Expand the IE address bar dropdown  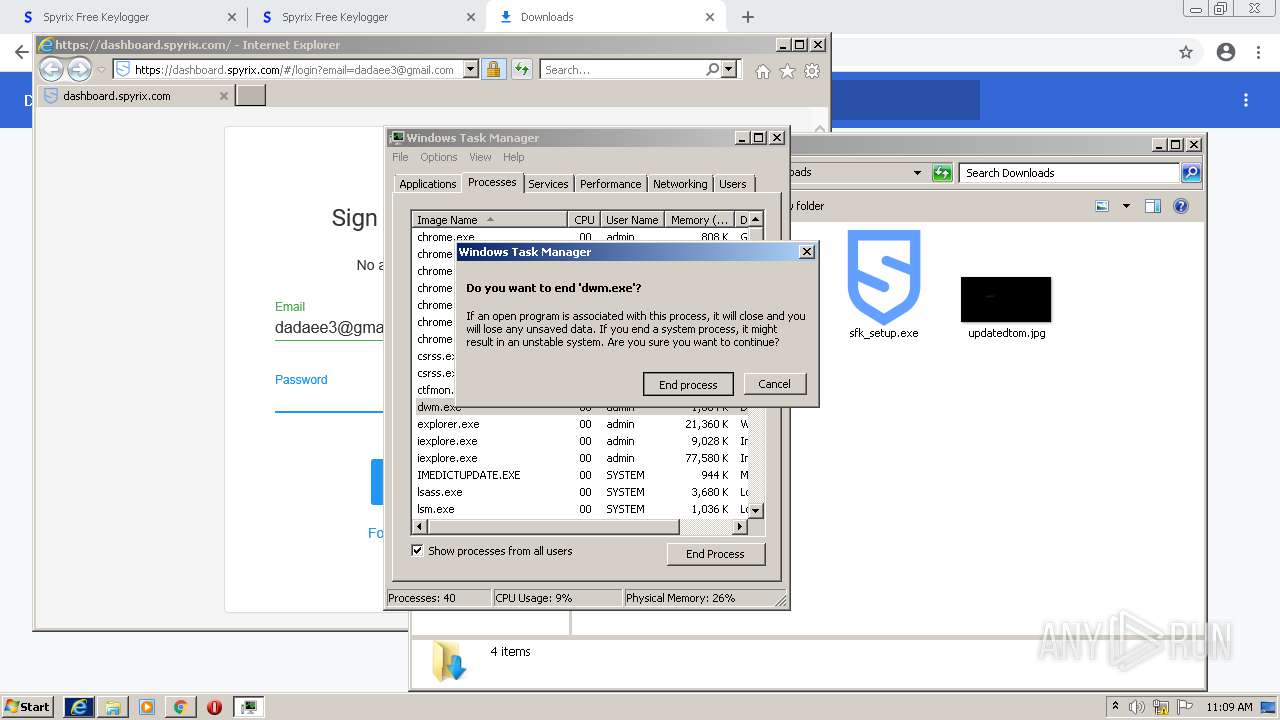(x=470, y=70)
